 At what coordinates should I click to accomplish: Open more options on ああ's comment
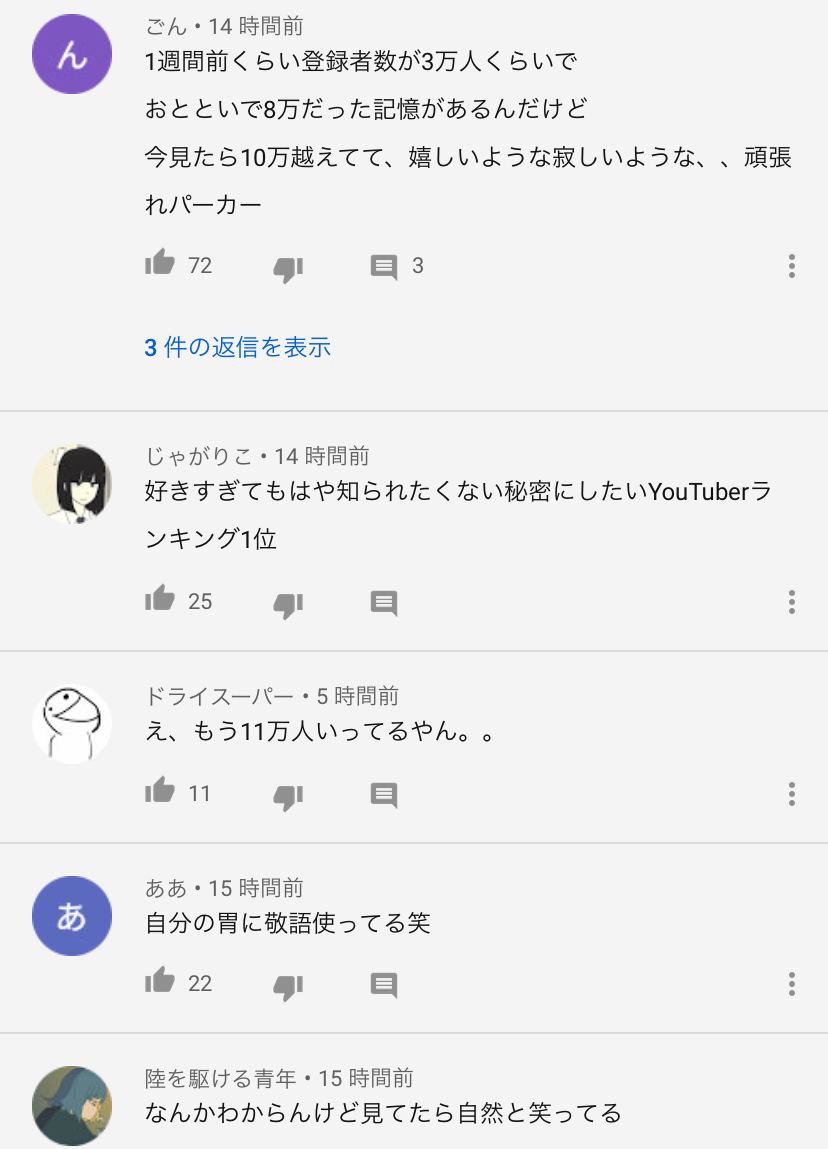pos(791,983)
